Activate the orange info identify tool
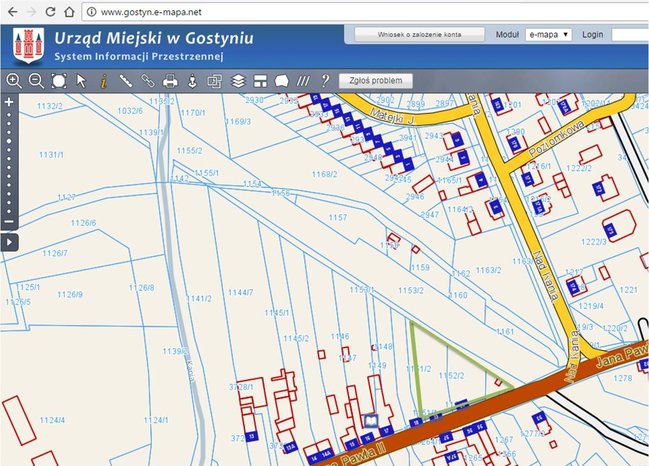Image resolution: width=649 pixels, height=466 pixels. [103, 81]
